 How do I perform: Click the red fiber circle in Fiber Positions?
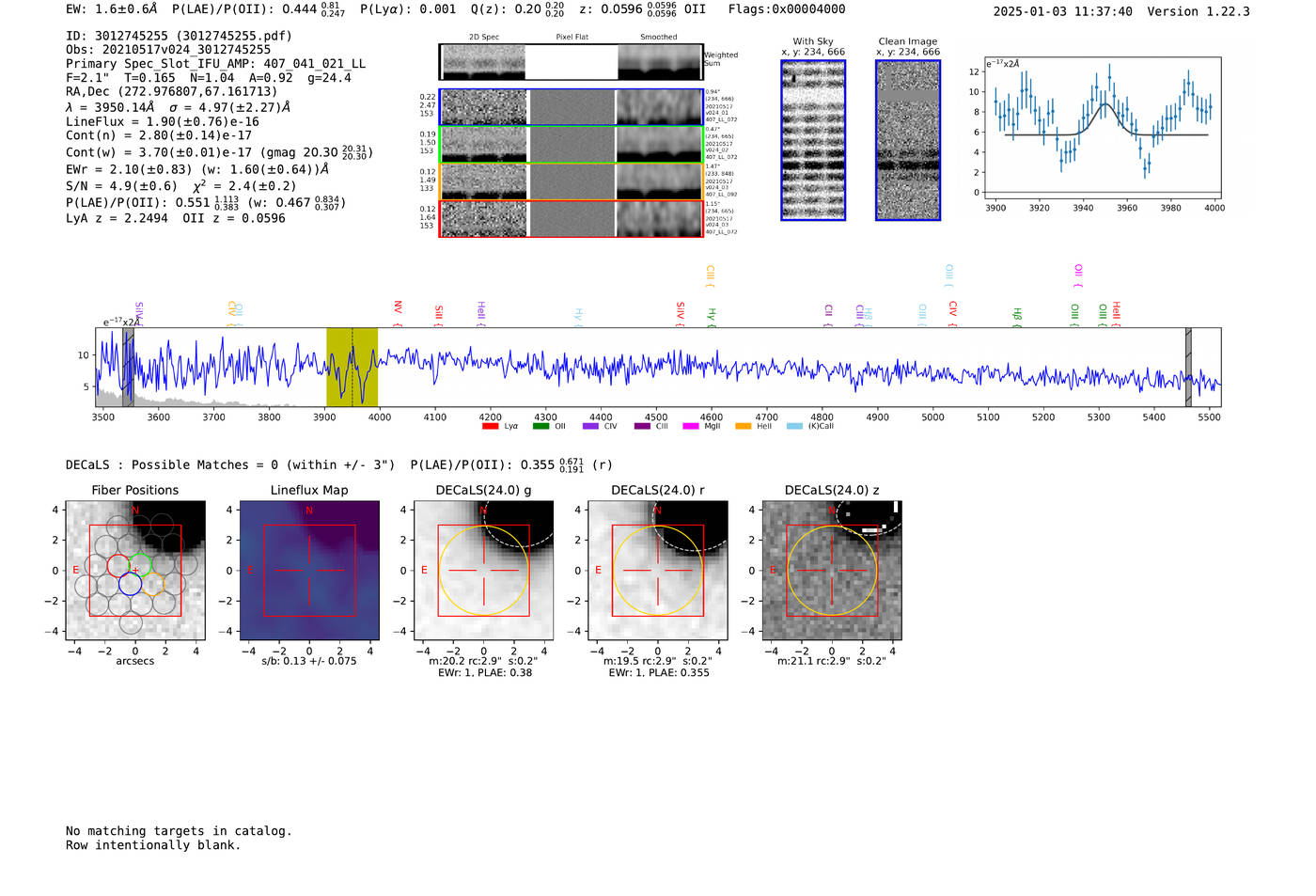pos(119,565)
